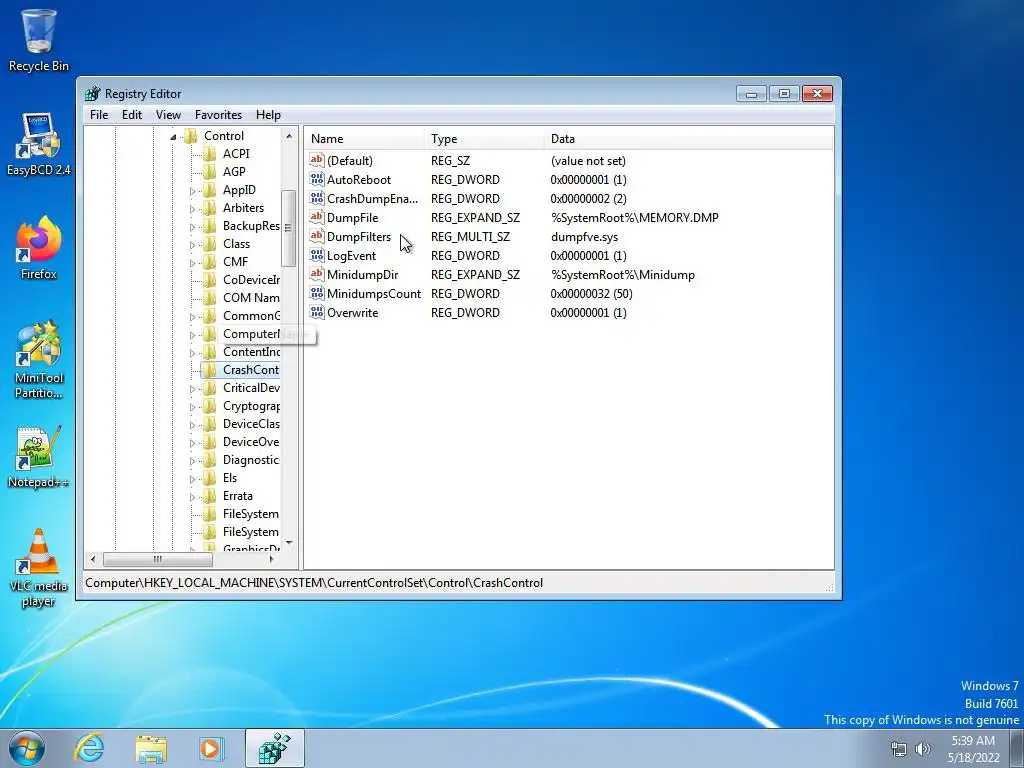Select the EasyBCD 2.4 desktop shortcut

click(x=38, y=144)
